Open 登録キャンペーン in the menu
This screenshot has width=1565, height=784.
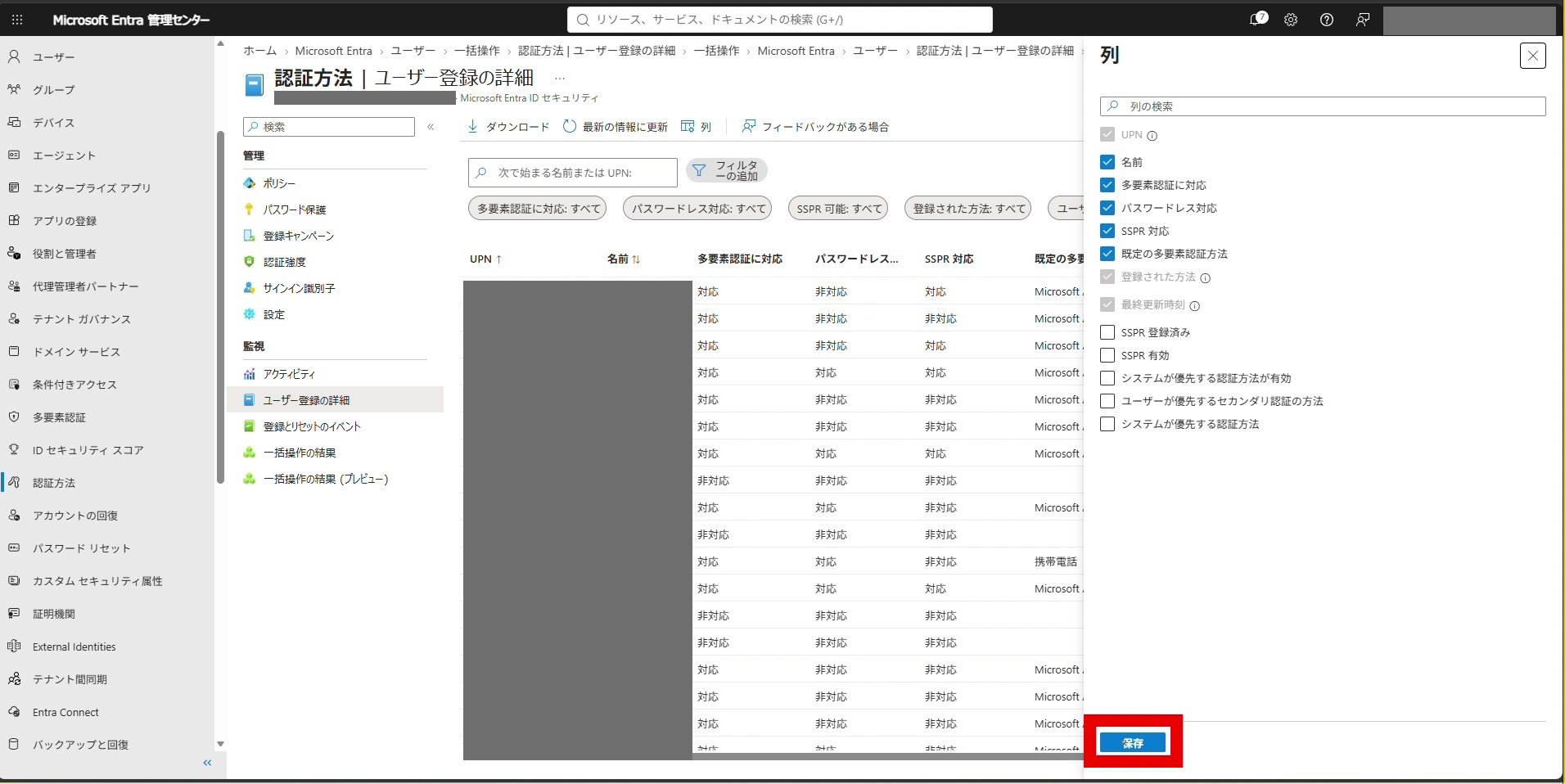click(x=298, y=236)
